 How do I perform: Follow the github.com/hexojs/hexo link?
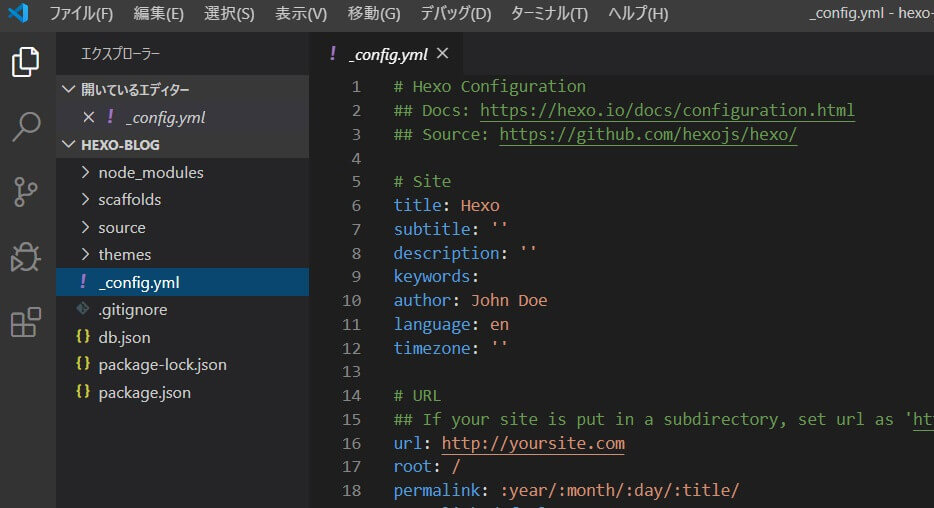[x=648, y=135]
